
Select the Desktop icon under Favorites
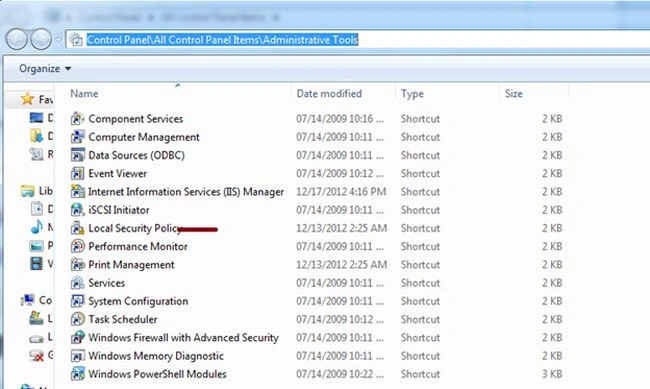click(x=36, y=118)
